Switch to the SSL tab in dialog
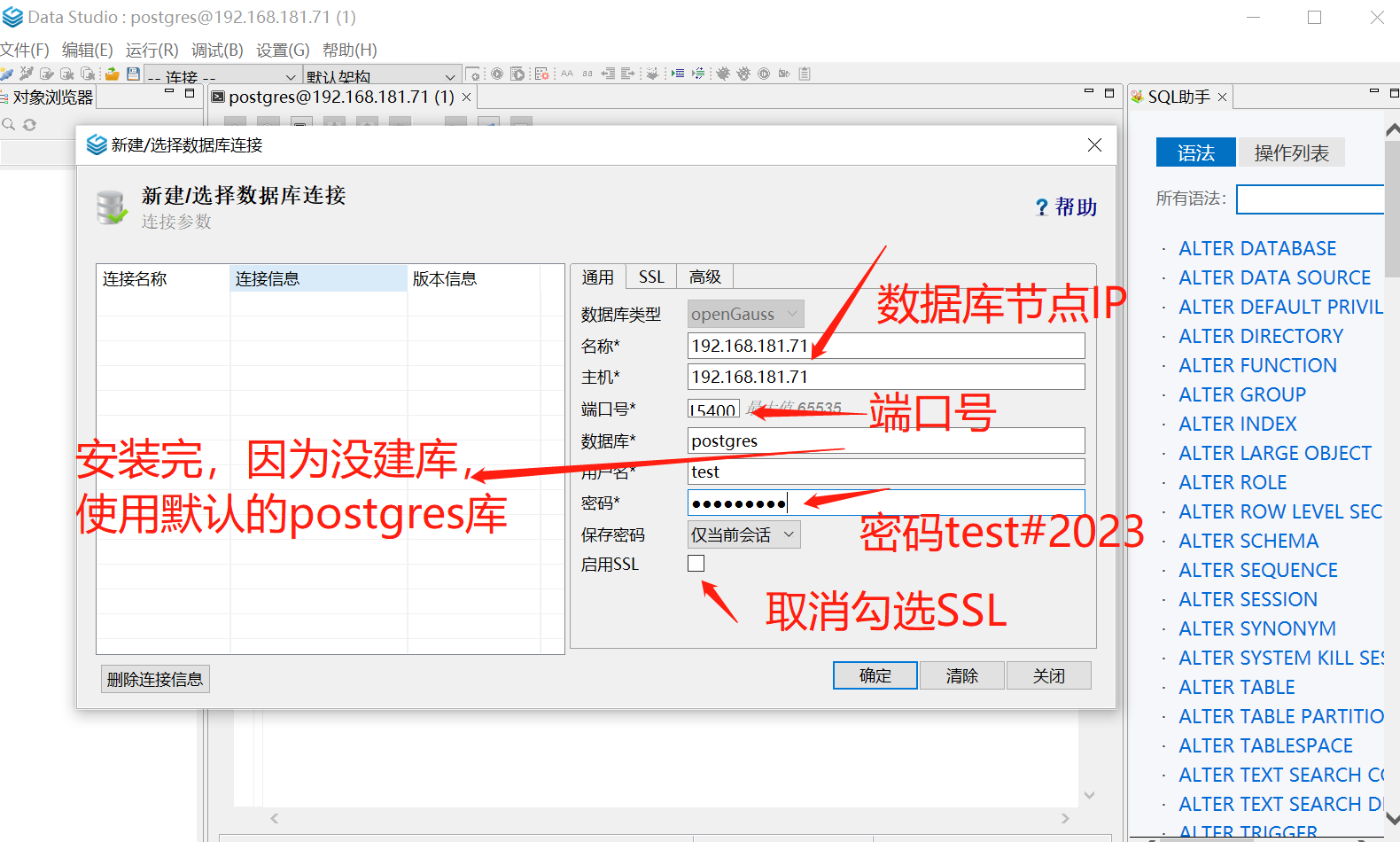 click(x=651, y=277)
